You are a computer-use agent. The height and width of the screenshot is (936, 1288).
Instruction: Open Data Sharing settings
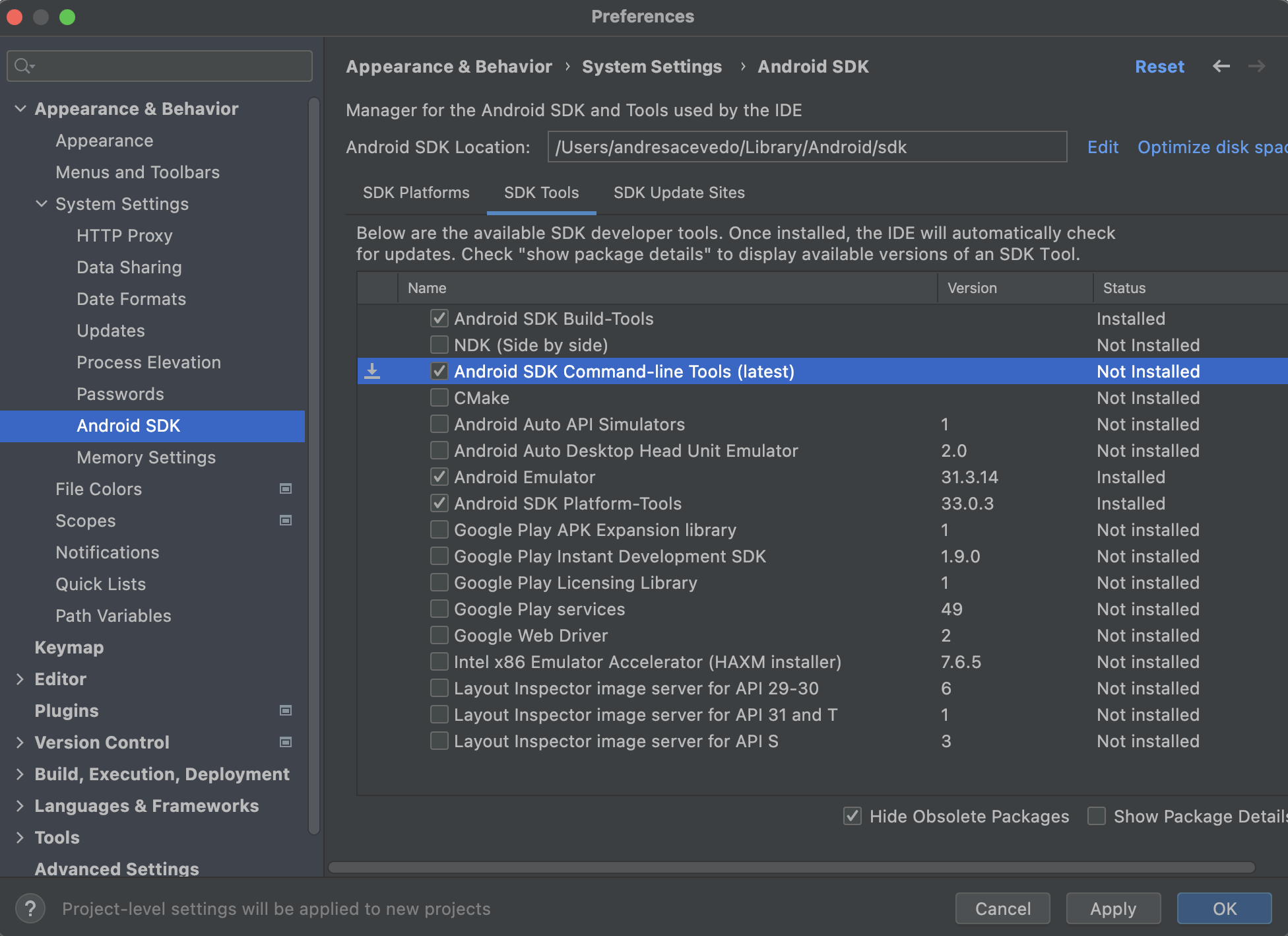pyautogui.click(x=129, y=267)
